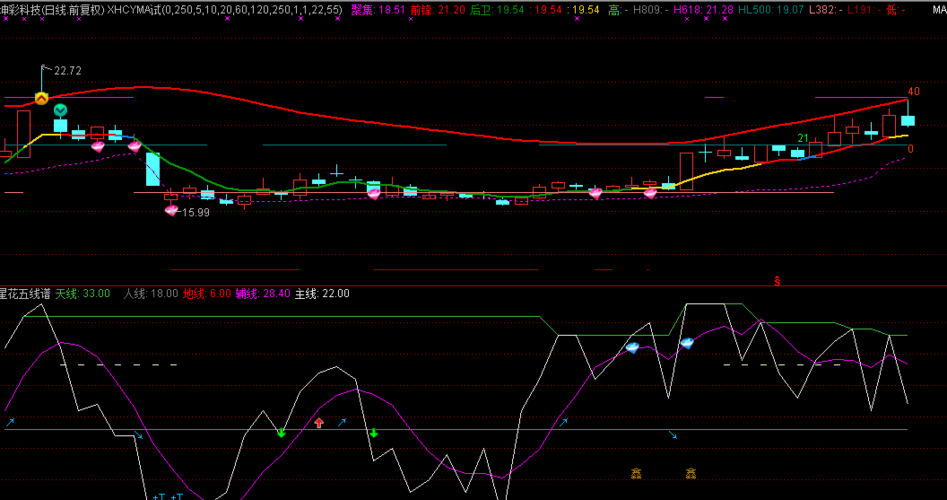Select the pink diamond beside the 15.99 label
Viewport: 947px width, 500px height.
coord(172,210)
